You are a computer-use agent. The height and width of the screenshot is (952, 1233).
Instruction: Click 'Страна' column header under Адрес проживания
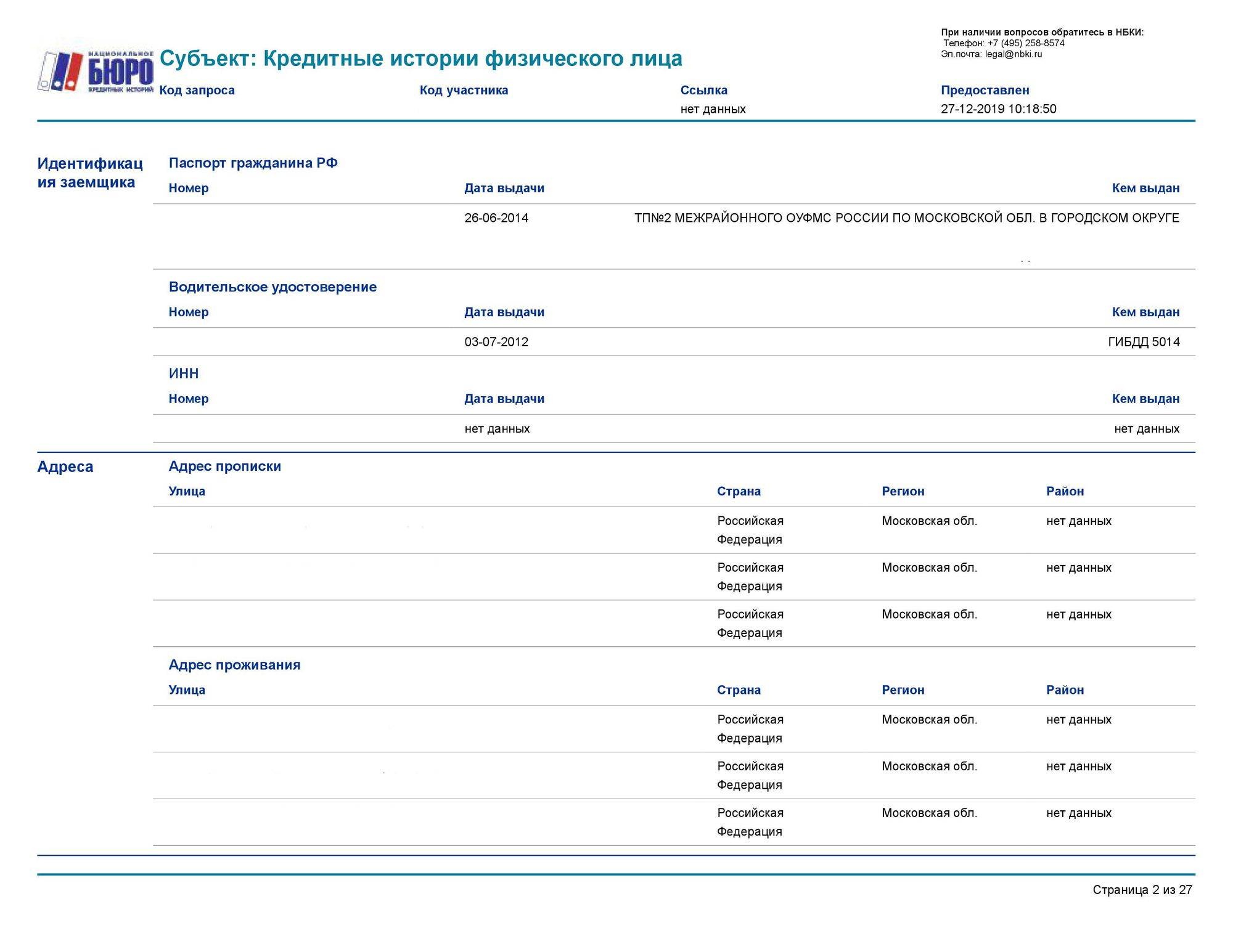[739, 690]
